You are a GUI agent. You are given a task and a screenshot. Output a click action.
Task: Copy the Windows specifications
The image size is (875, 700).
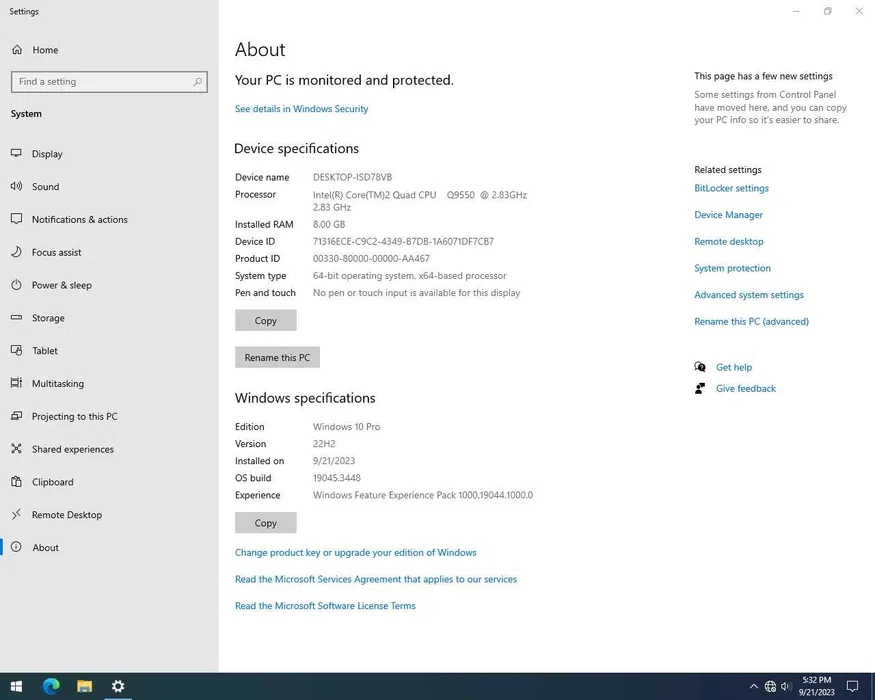click(266, 523)
